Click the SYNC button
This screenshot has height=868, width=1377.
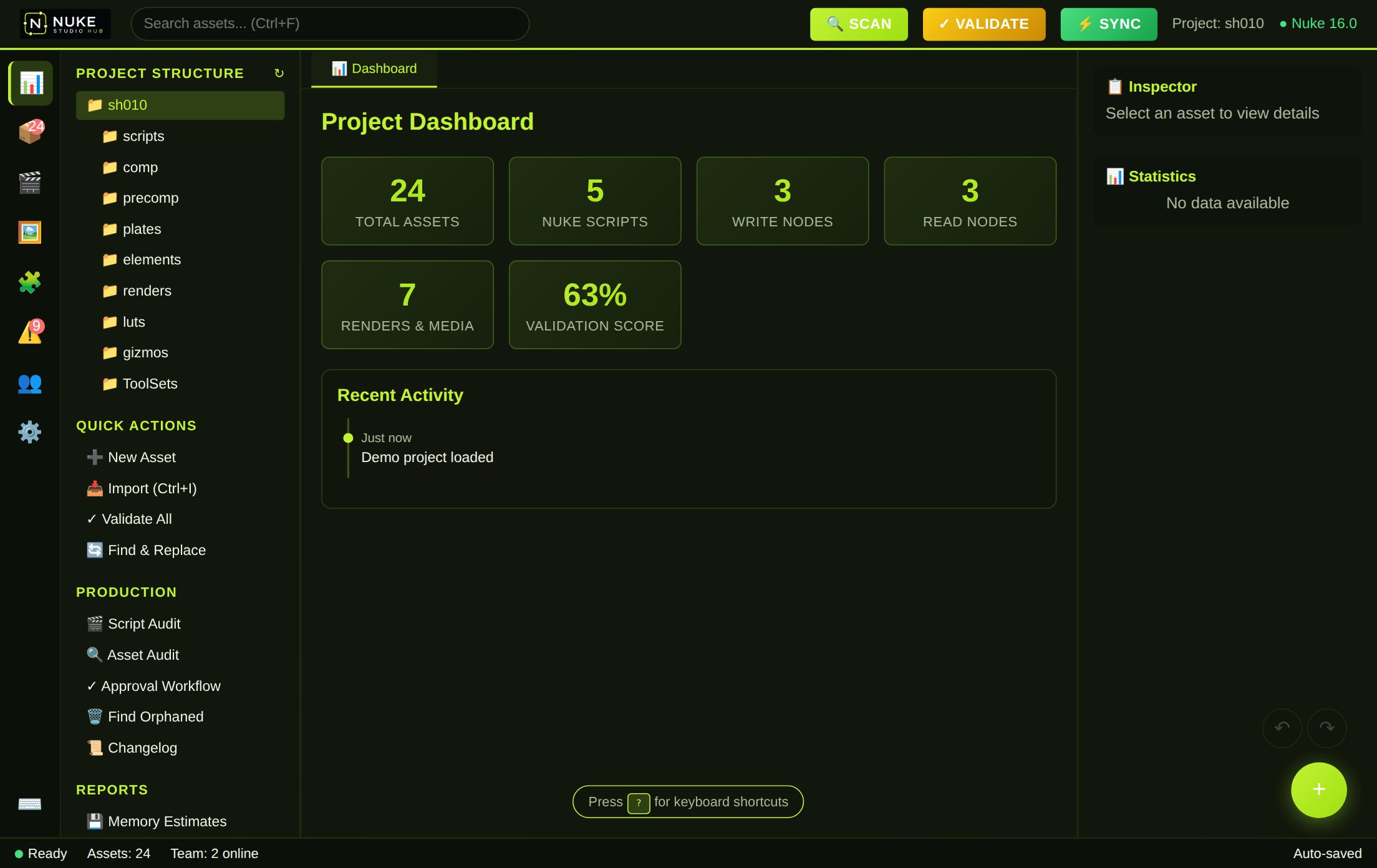tap(1109, 24)
